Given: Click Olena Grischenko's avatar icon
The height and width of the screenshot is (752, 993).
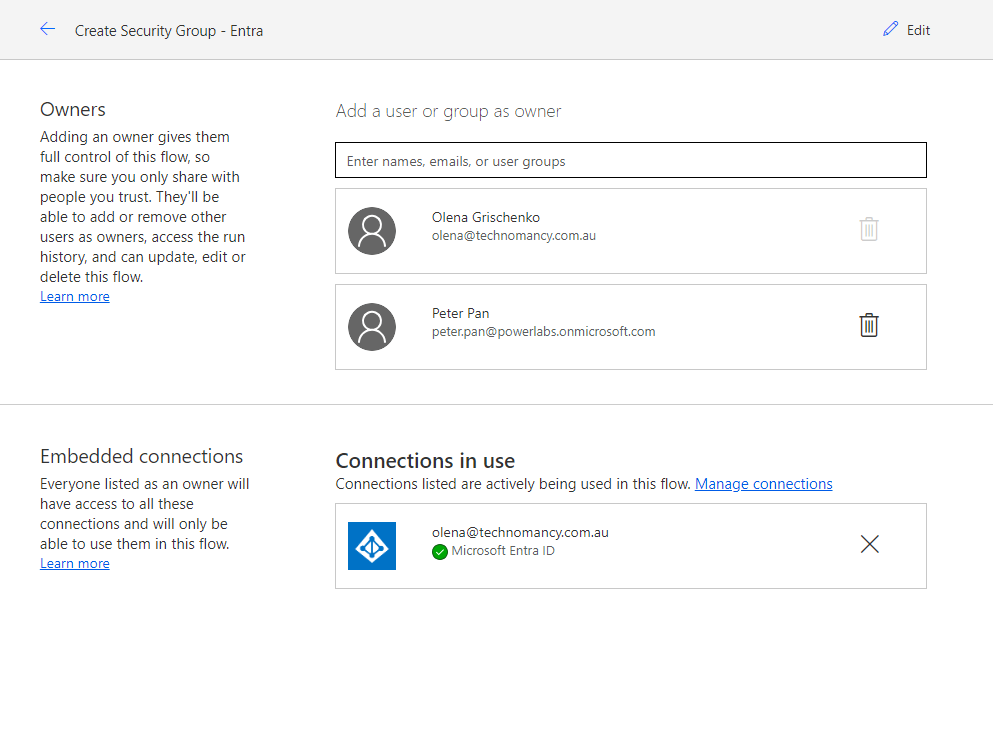Looking at the screenshot, I should pyautogui.click(x=372, y=231).
